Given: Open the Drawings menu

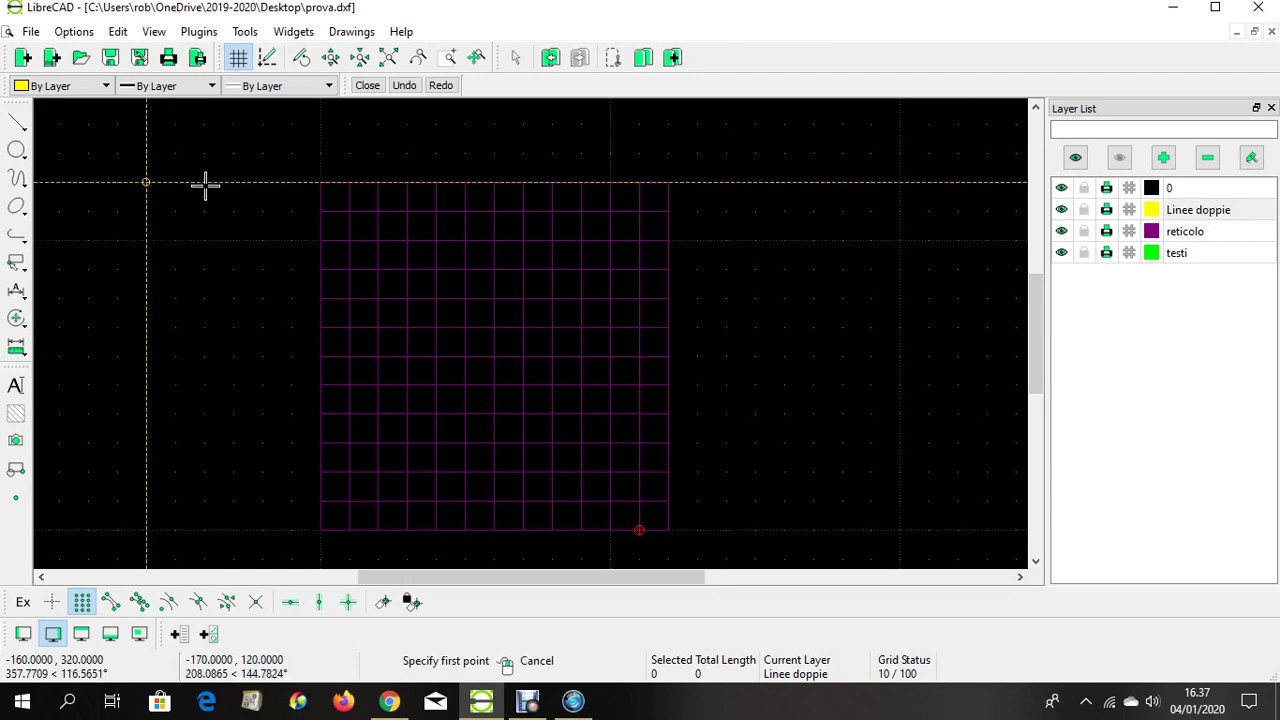Looking at the screenshot, I should (352, 32).
